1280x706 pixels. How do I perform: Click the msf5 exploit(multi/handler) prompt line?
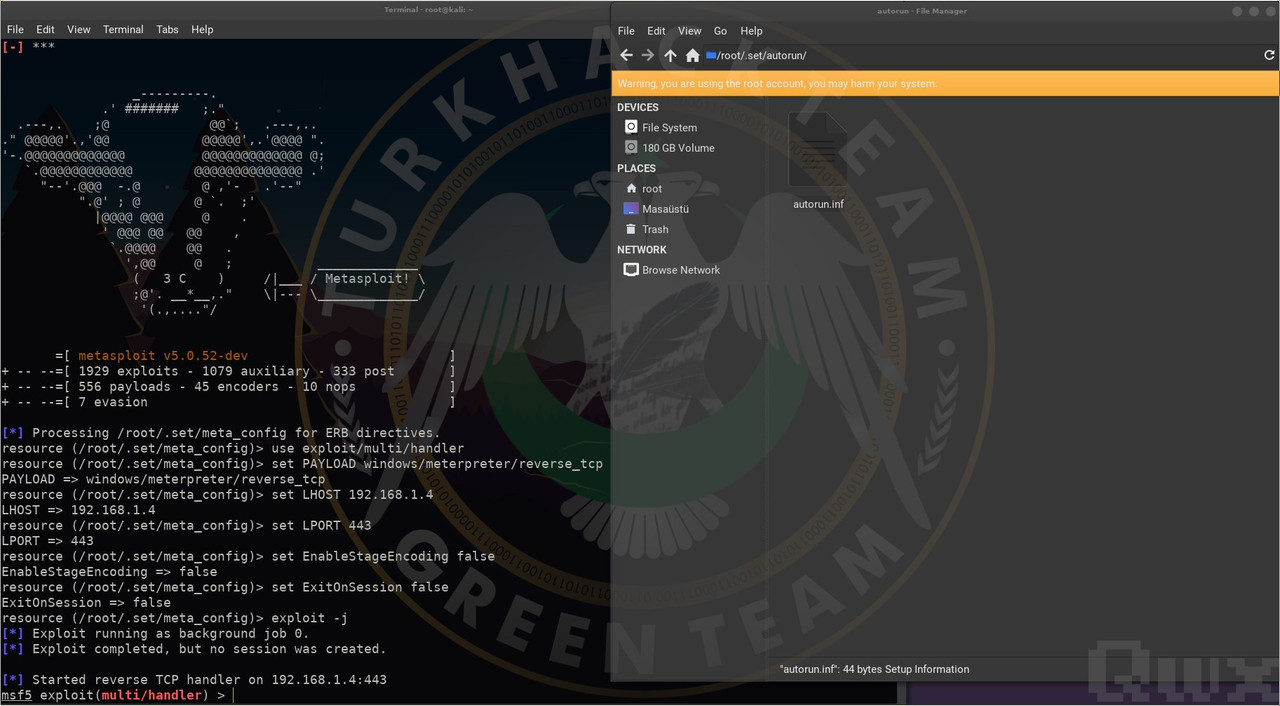tap(113, 695)
